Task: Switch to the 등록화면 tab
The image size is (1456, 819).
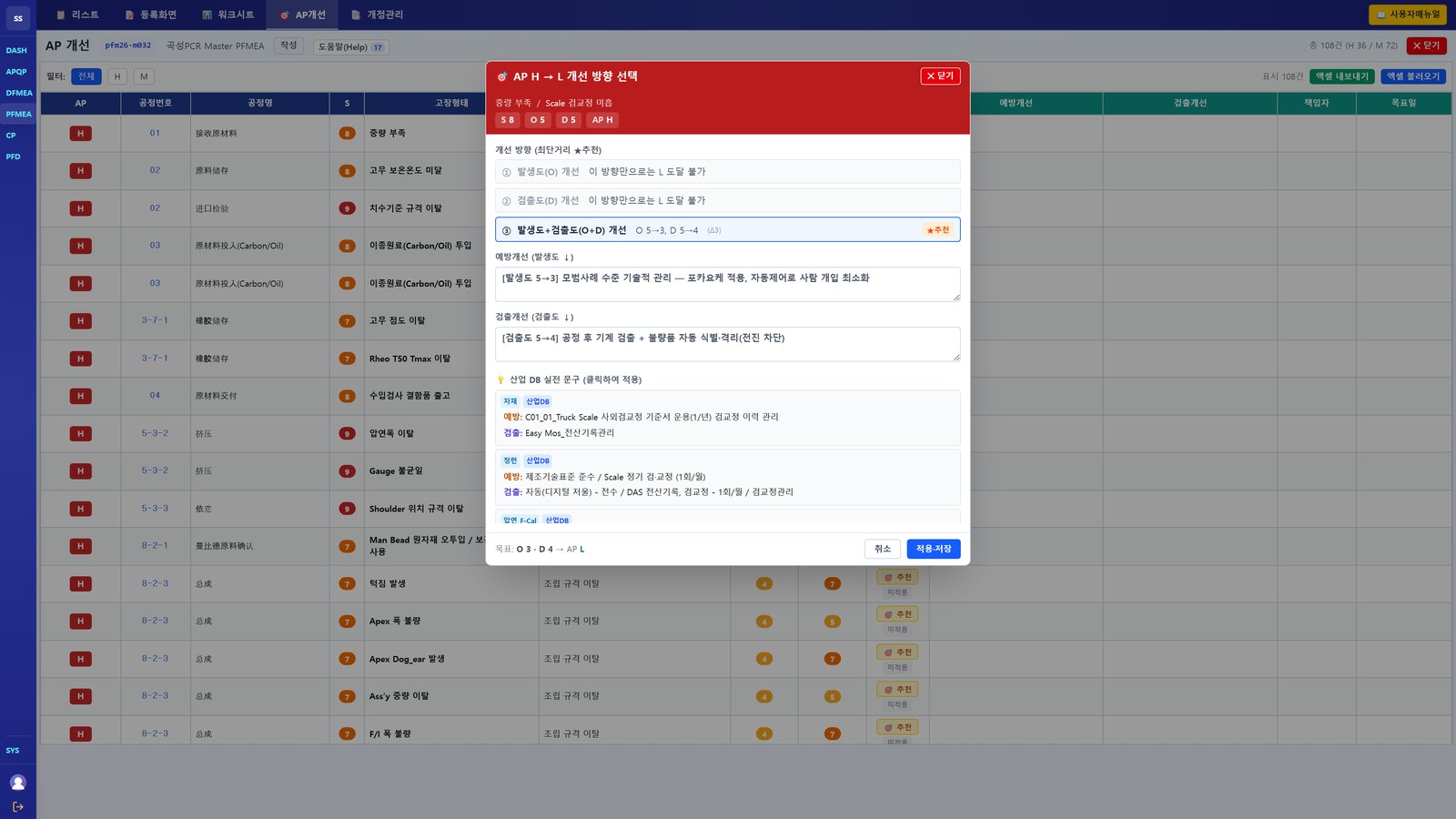Action: (151, 15)
